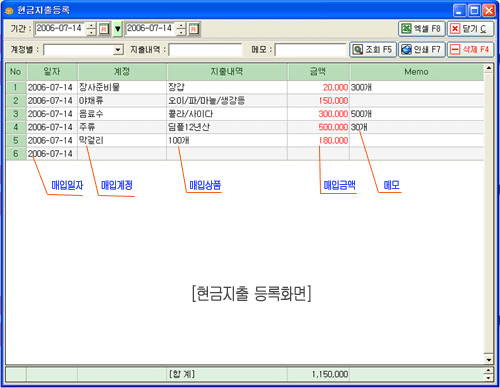500x388 pixels.
Task: Select the 콜라/사이다 detail cell
Action: (x=227, y=114)
